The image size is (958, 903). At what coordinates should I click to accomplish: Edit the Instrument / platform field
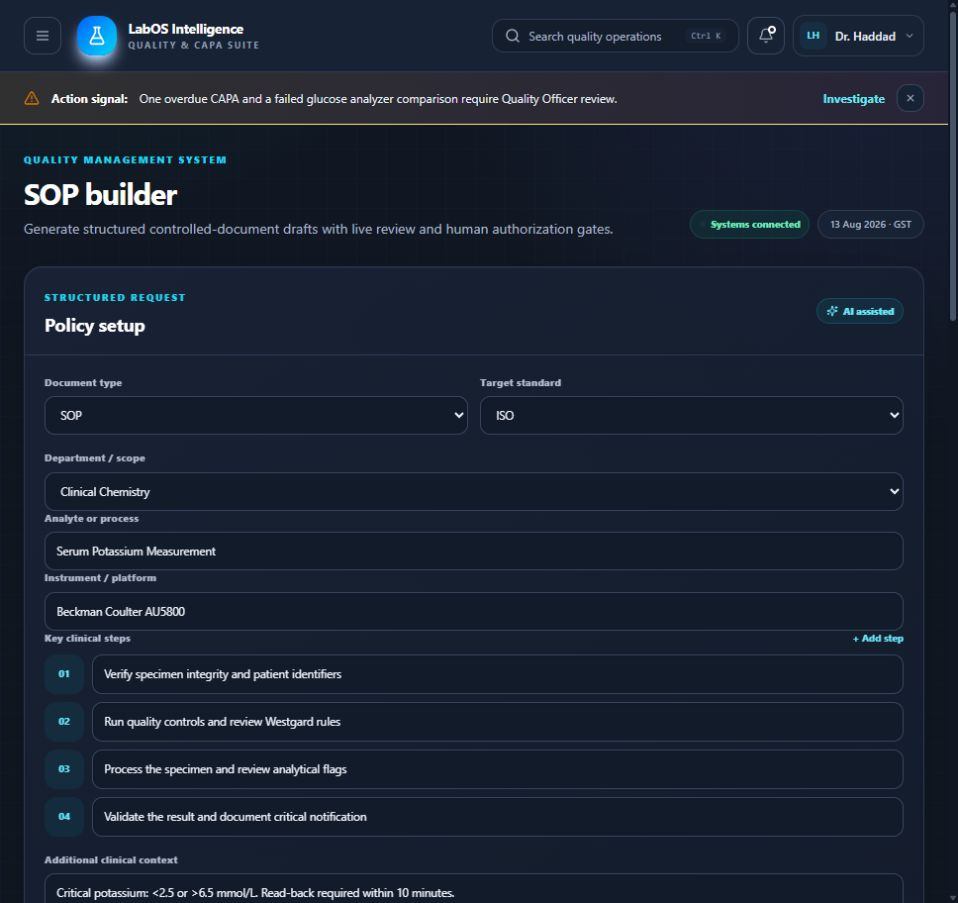pyautogui.click(x=474, y=611)
